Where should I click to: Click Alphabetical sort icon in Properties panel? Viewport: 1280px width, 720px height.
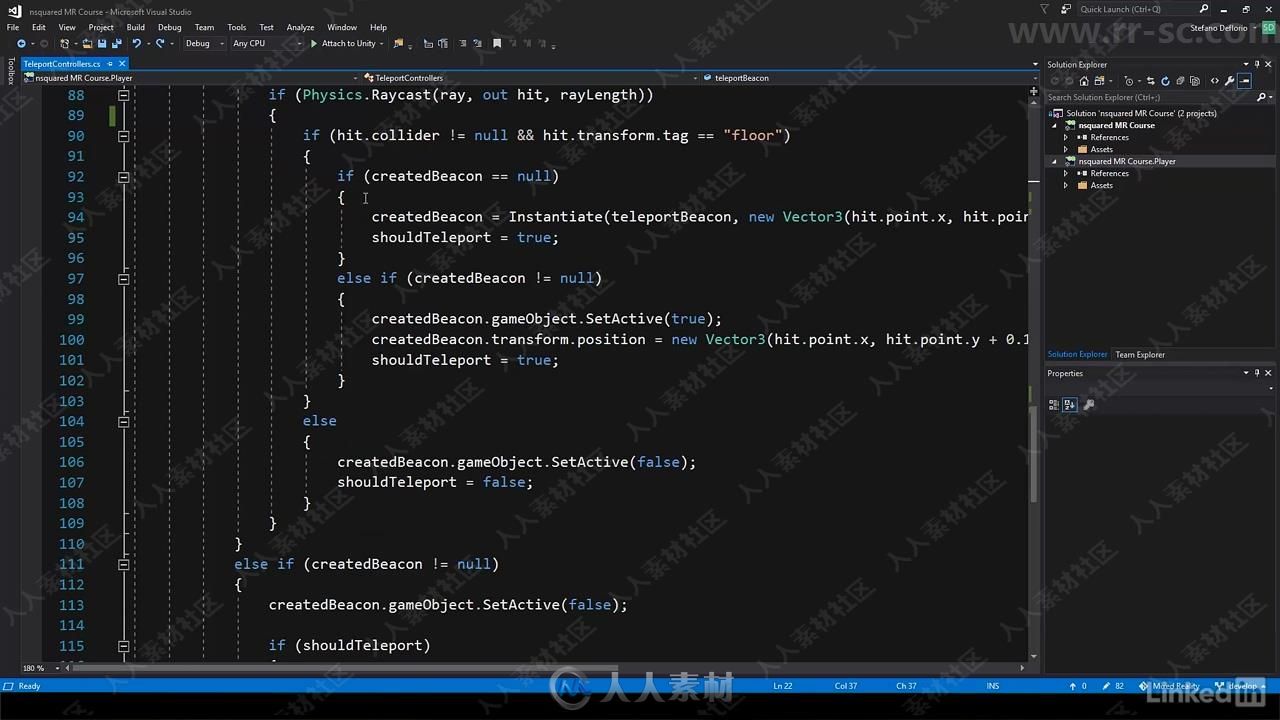click(1070, 404)
